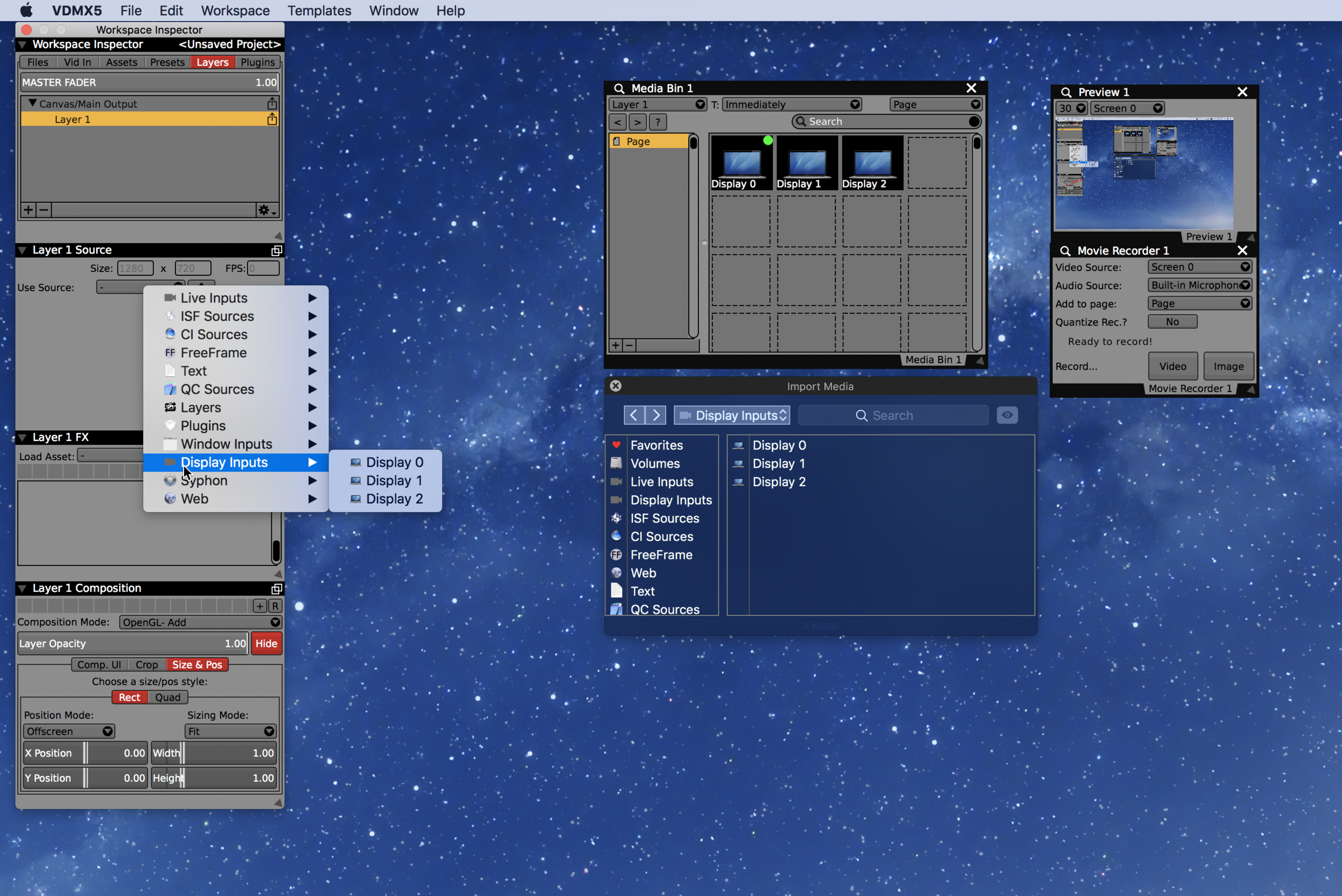Click magnifier icon in Movie Recorder 1
This screenshot has height=896, width=1342.
coord(1065,251)
